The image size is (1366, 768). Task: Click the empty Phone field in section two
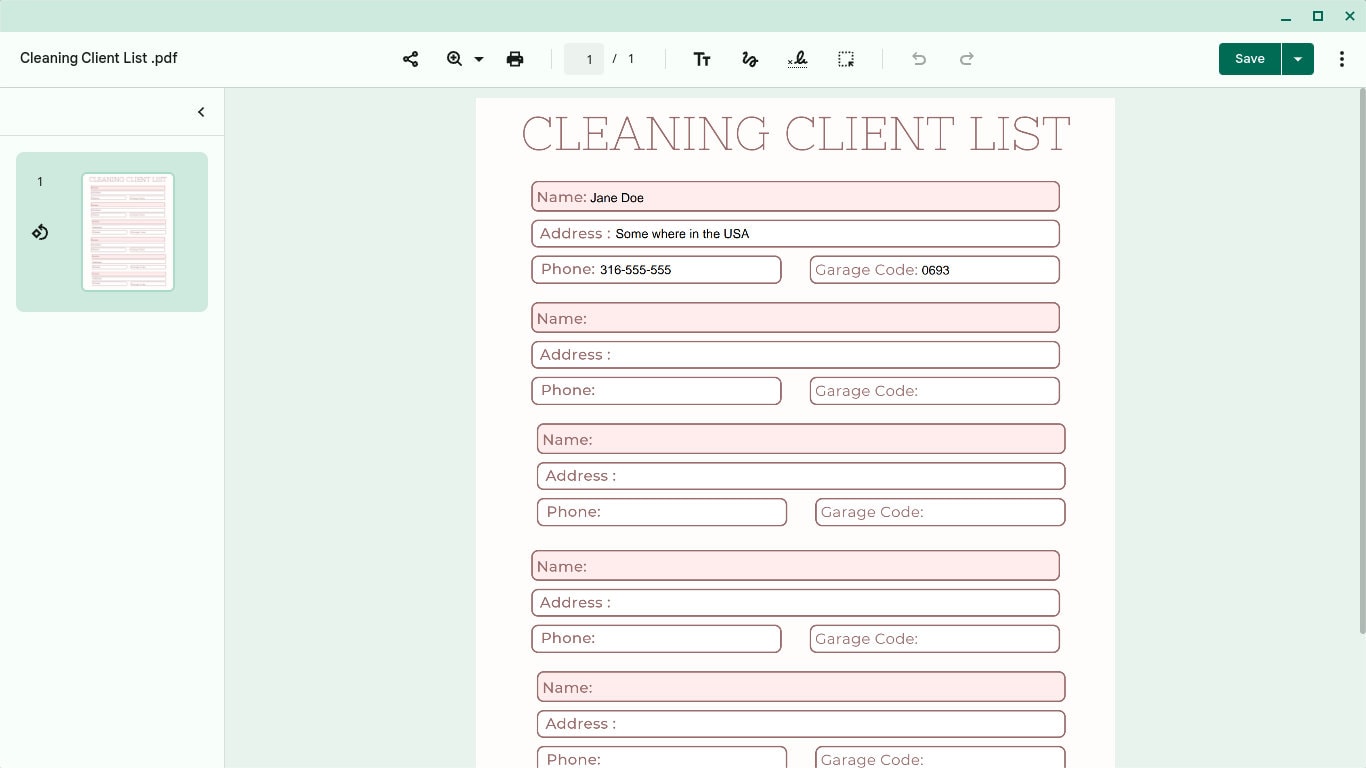point(656,390)
